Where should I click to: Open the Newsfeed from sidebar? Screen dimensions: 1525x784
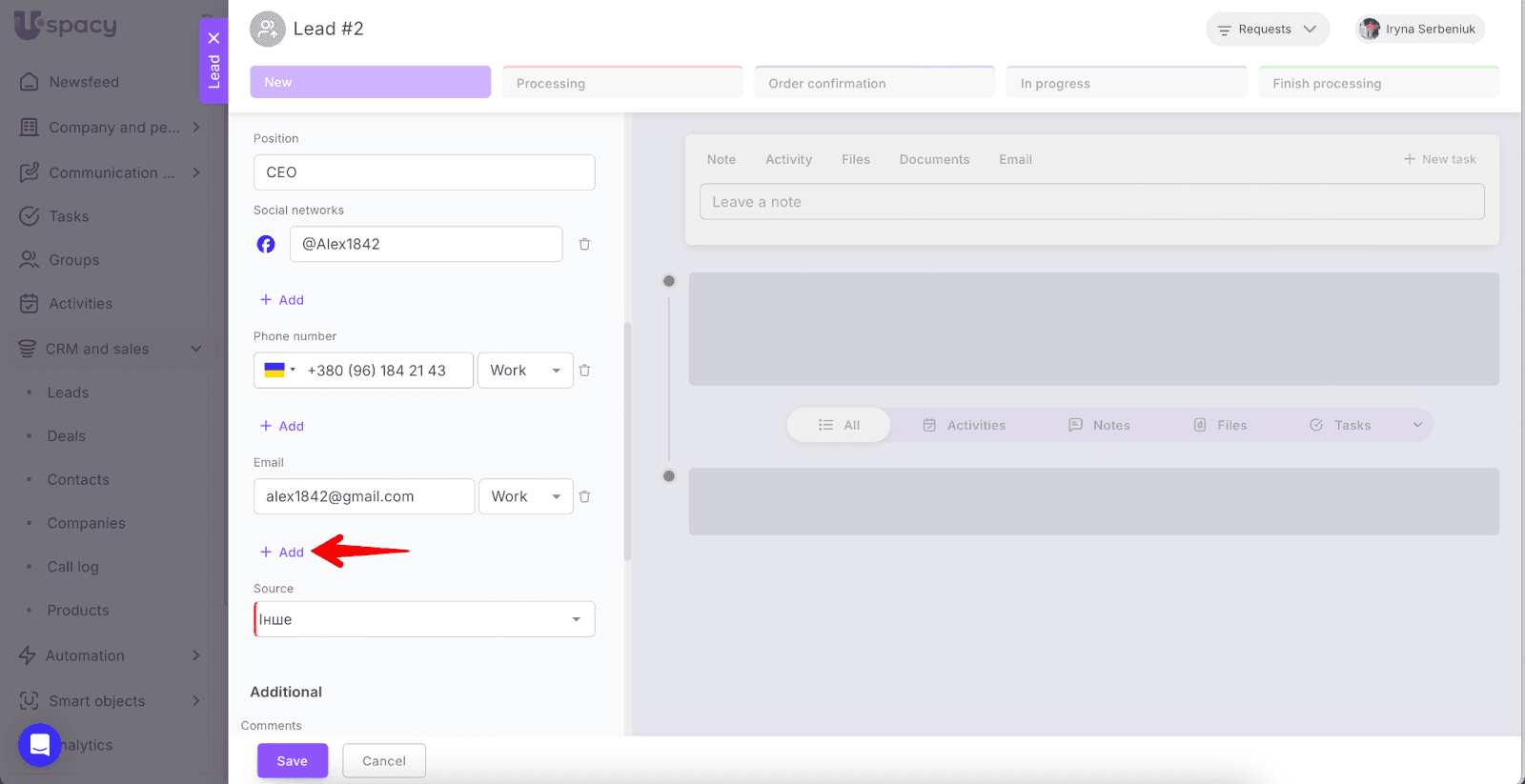(84, 82)
